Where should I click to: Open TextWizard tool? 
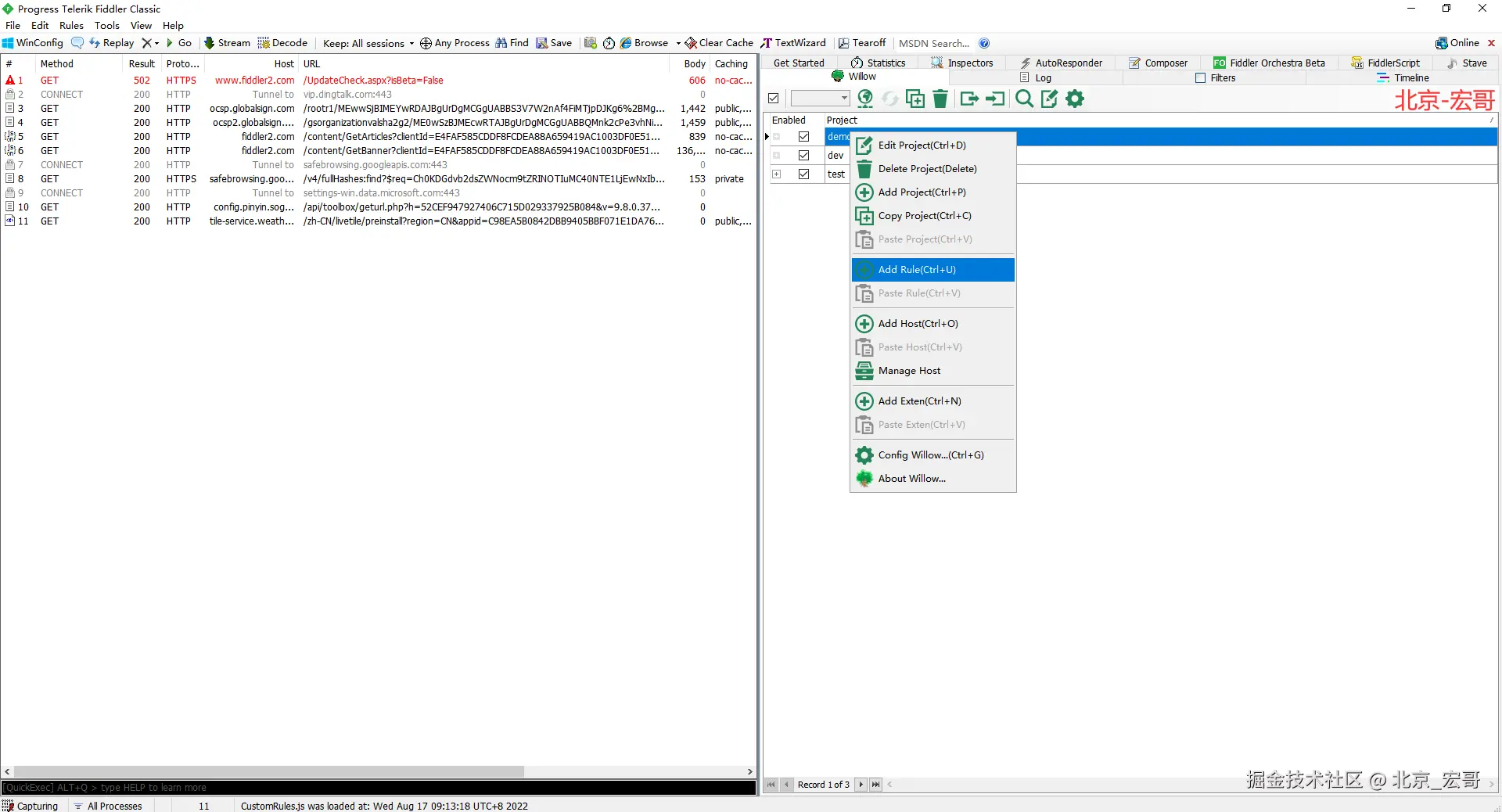793,43
